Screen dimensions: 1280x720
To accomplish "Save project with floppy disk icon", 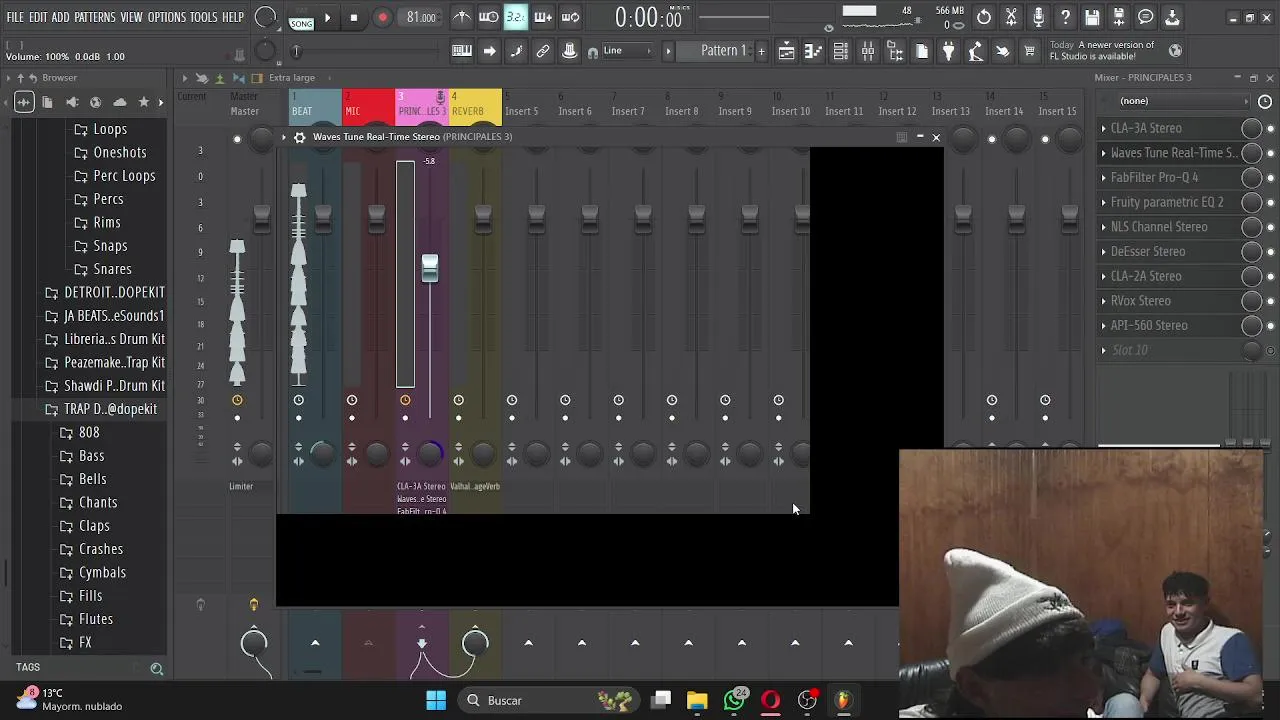I will point(1092,17).
